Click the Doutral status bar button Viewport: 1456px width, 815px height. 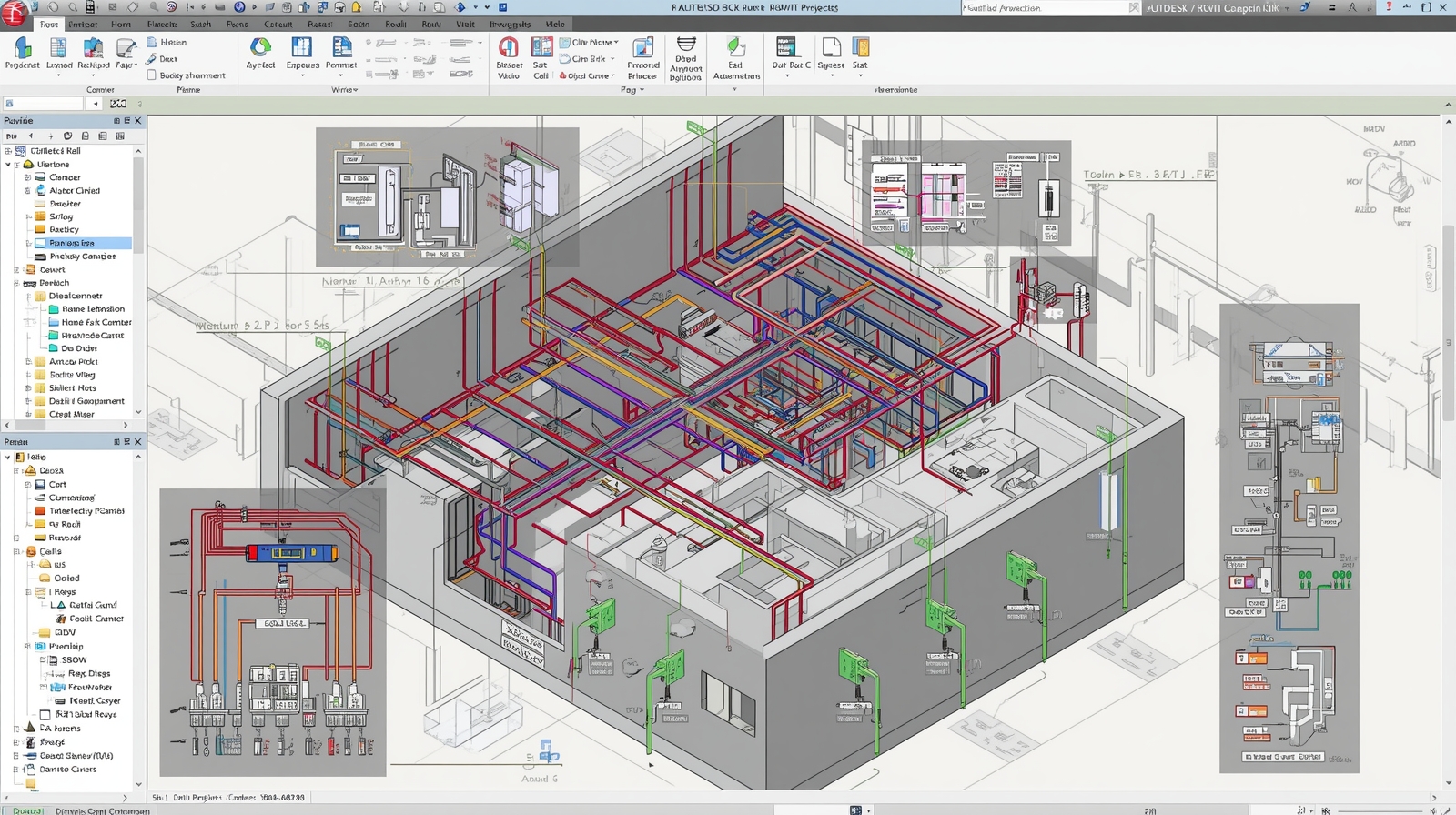[x=27, y=810]
